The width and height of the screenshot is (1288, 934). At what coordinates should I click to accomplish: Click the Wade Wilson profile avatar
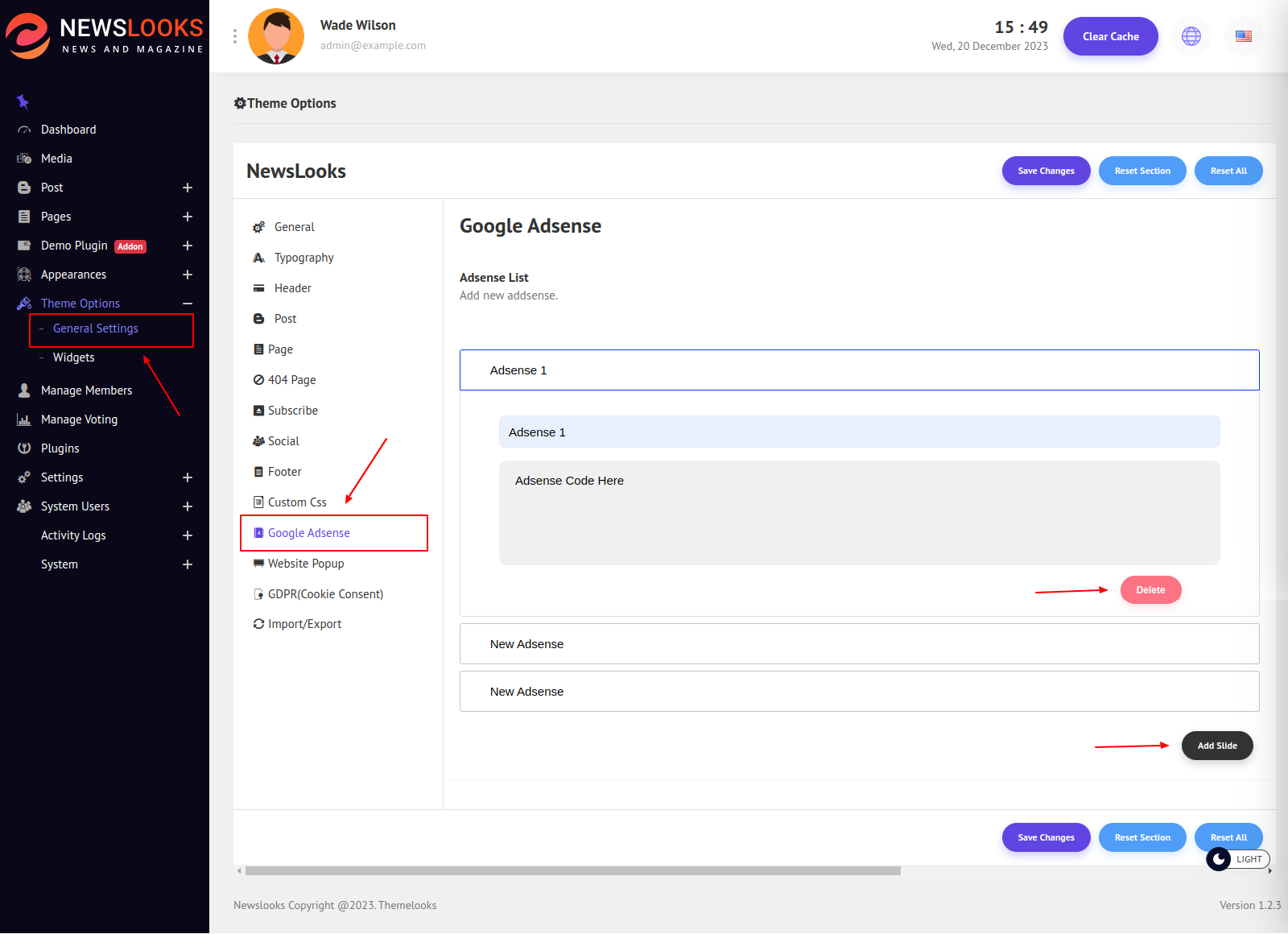click(x=276, y=36)
